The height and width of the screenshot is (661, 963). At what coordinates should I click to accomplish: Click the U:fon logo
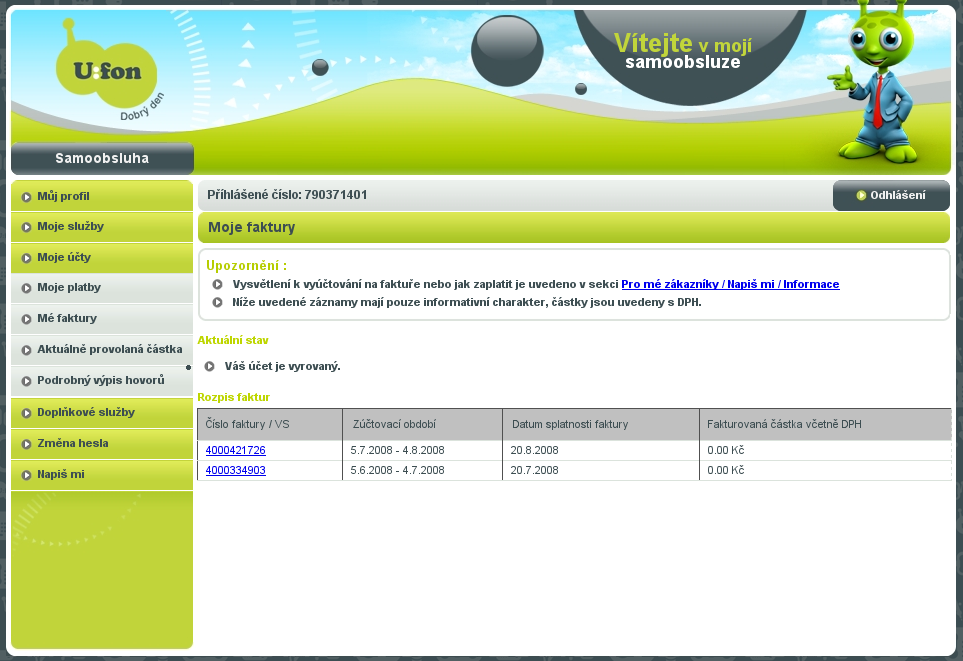tap(106, 69)
